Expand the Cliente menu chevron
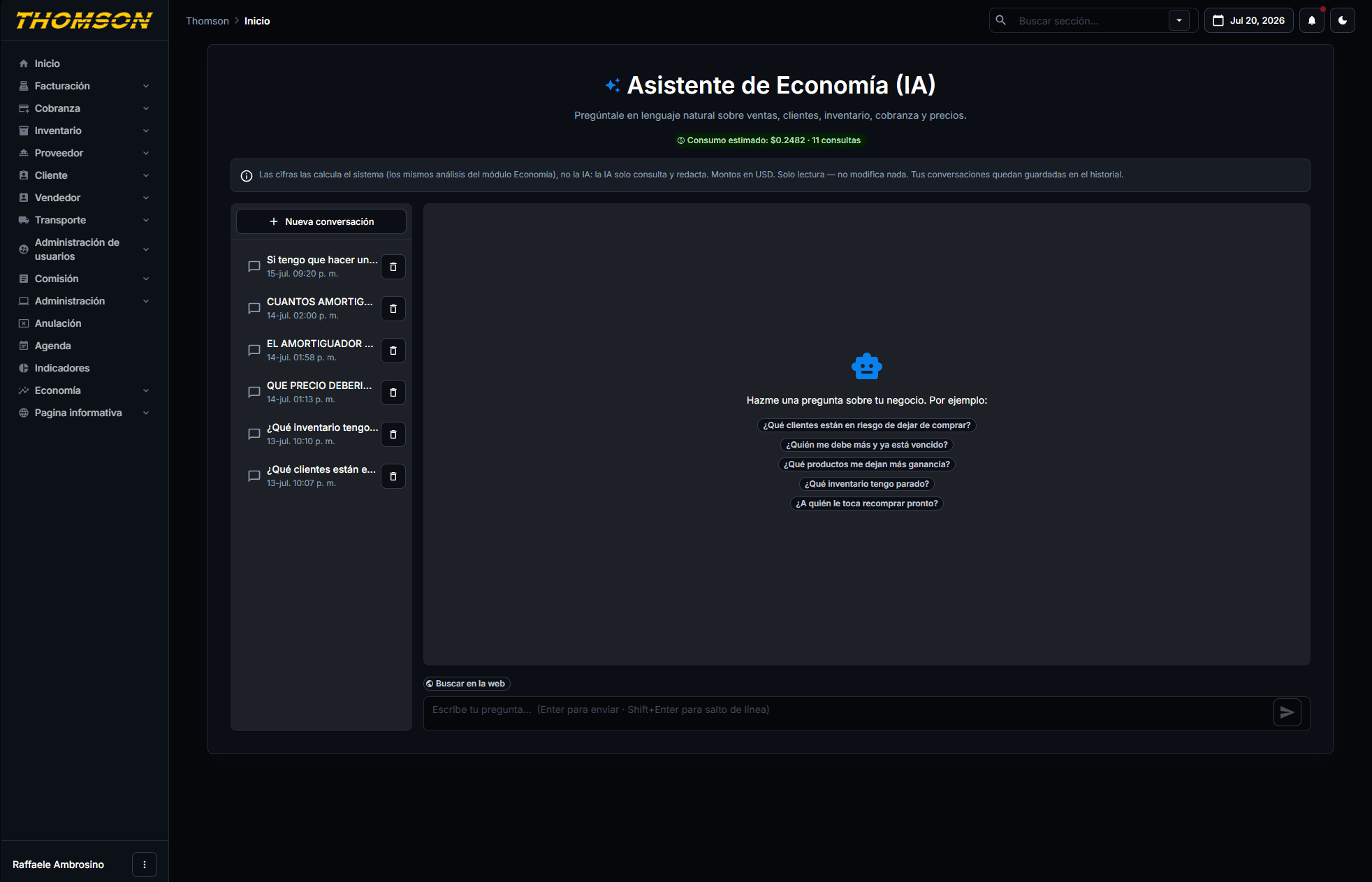Screen dimensions: 1372x882 pos(146,175)
